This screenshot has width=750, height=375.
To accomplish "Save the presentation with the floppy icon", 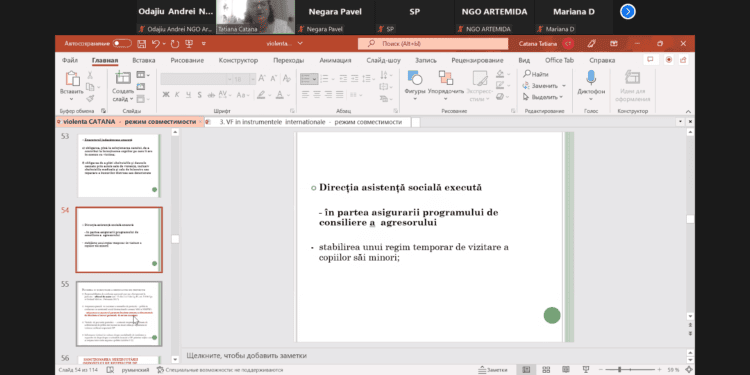I will point(142,44).
